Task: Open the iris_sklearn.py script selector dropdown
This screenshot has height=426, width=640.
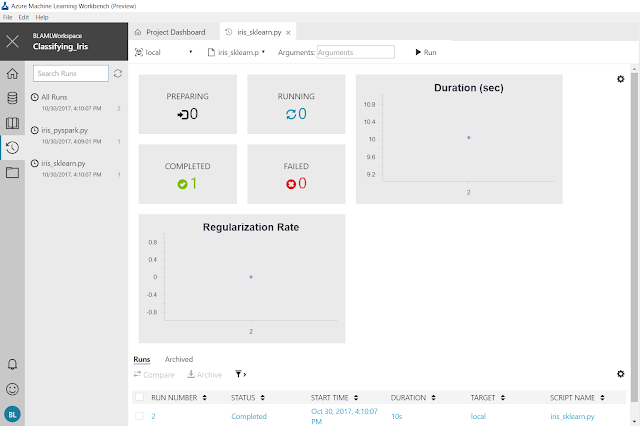Action: pos(236,52)
